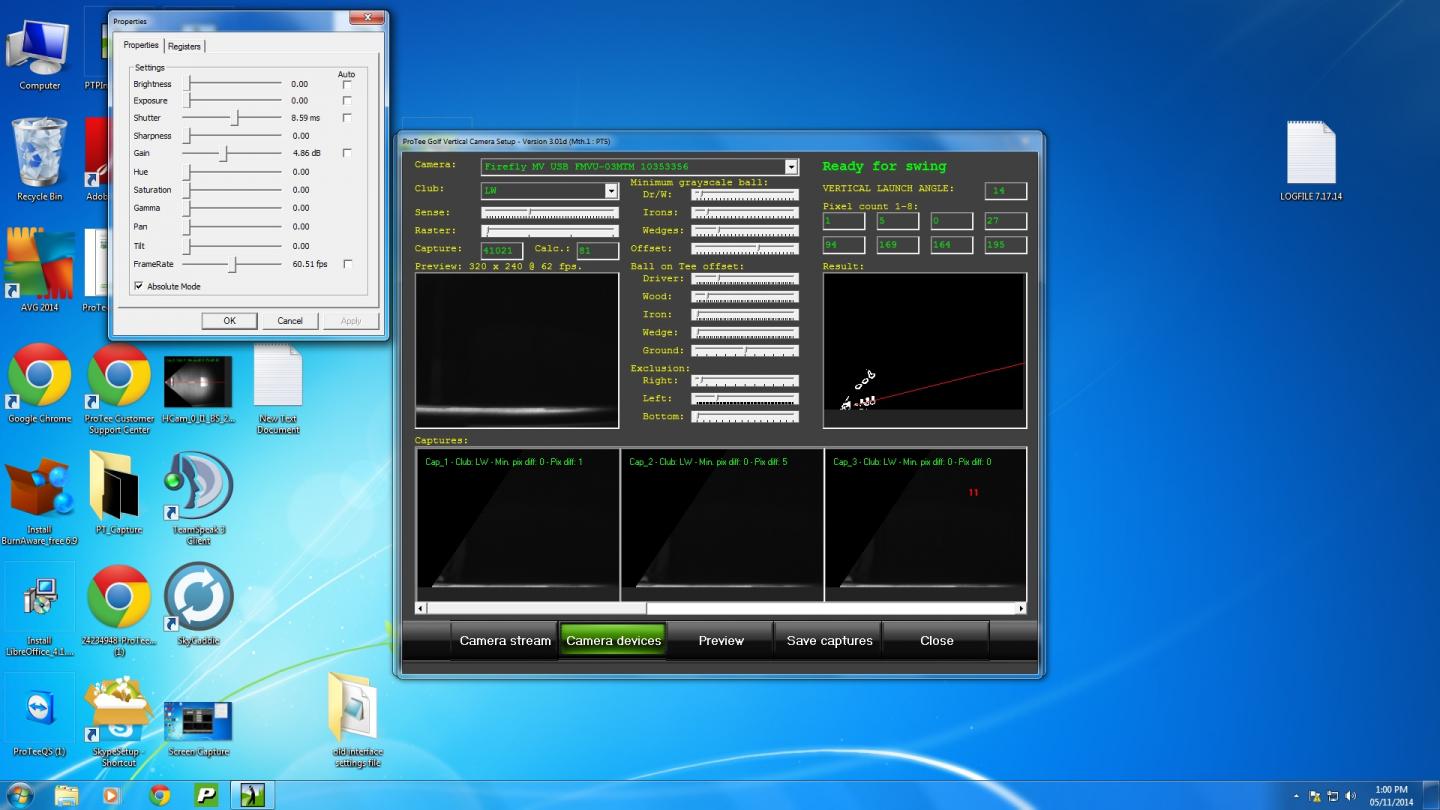Switch to the Registers tab
1440x810 pixels.
tap(184, 46)
